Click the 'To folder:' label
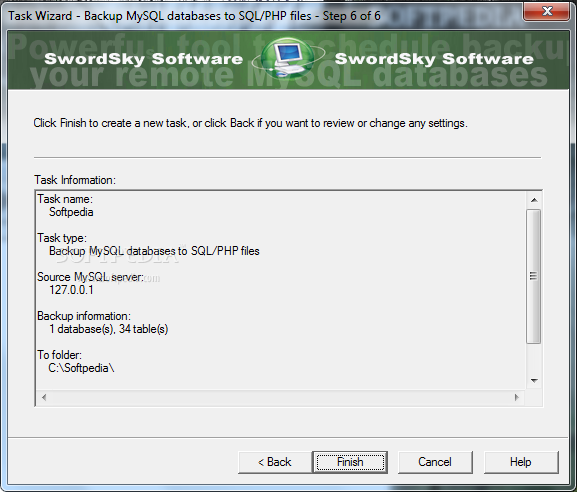Viewport: 577px width, 492px height. click(59, 355)
